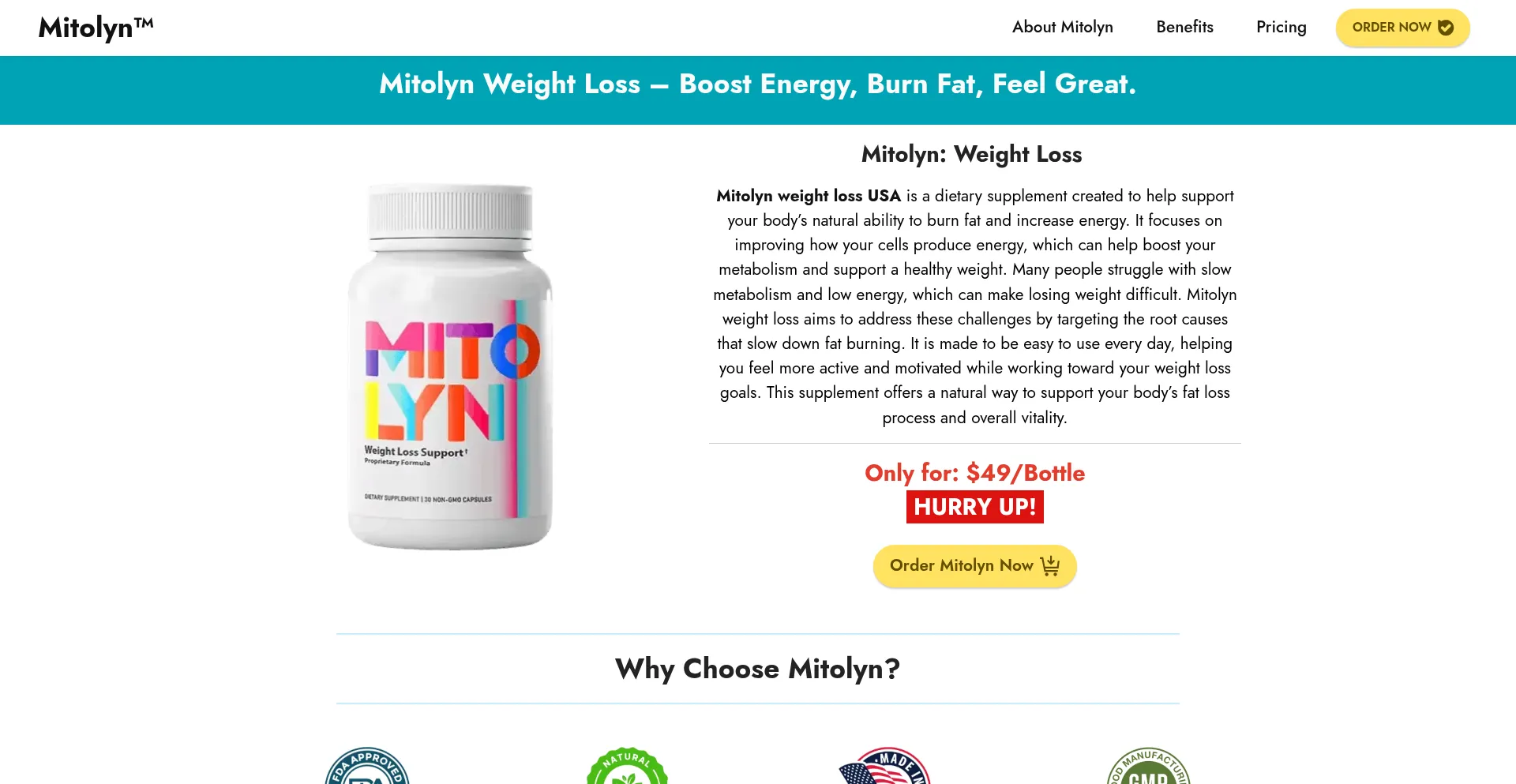This screenshot has height=784, width=1516.
Task: Click the Mitolyn bottle product image
Action: 450,367
